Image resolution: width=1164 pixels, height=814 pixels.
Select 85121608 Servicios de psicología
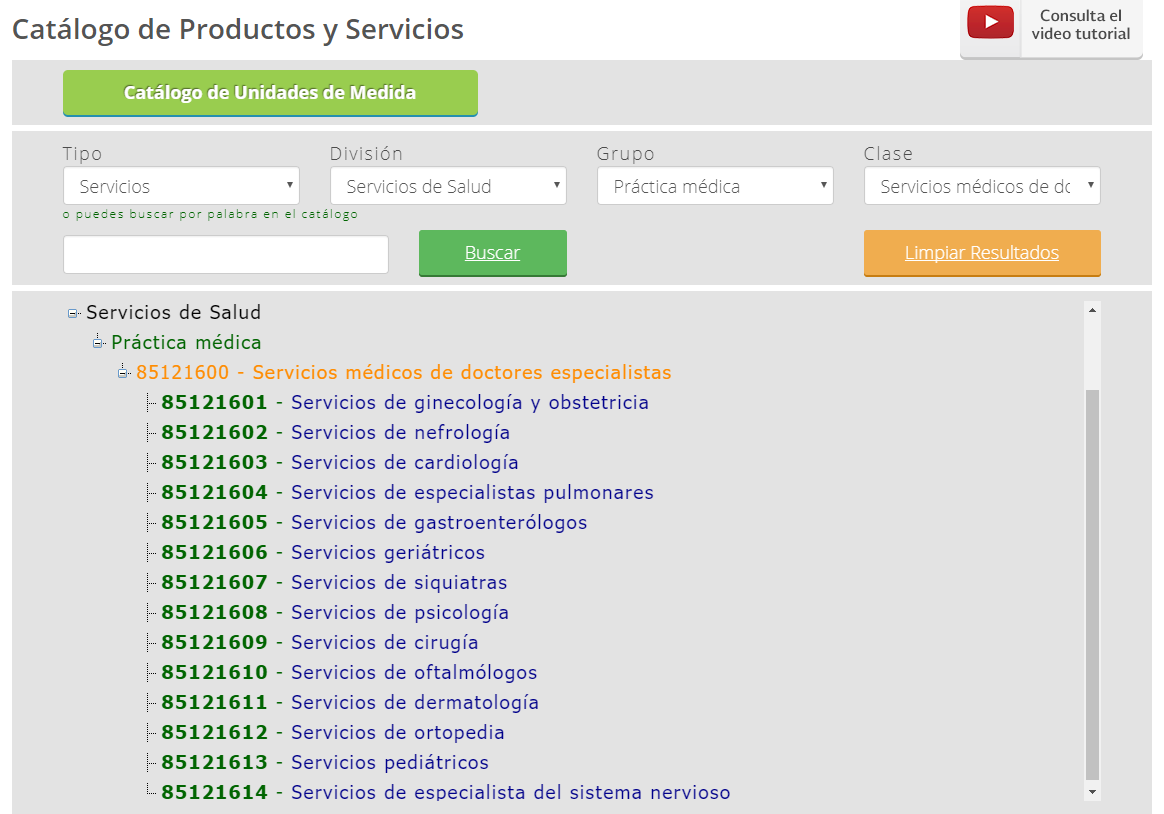399,613
